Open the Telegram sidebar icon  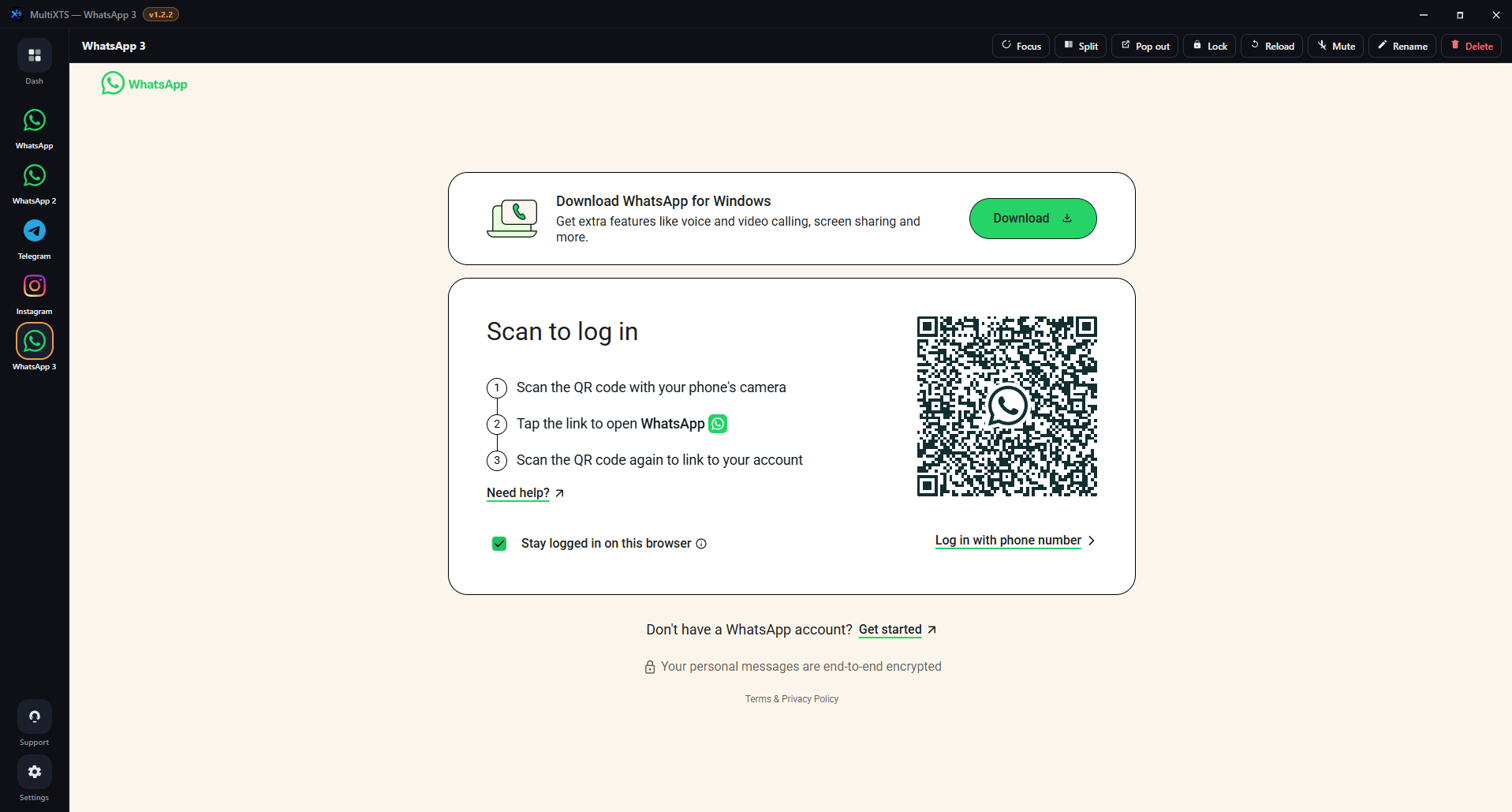(x=35, y=231)
